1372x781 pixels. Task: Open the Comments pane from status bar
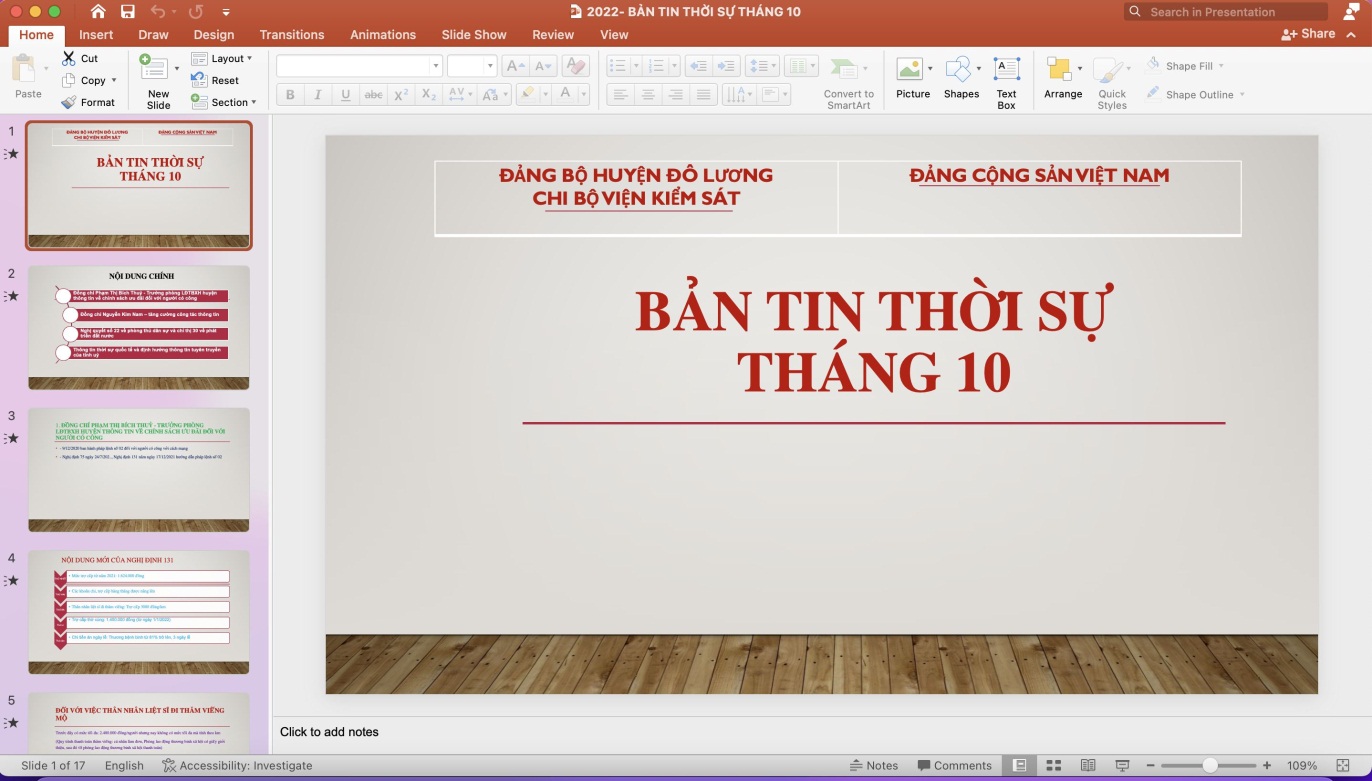click(954, 766)
